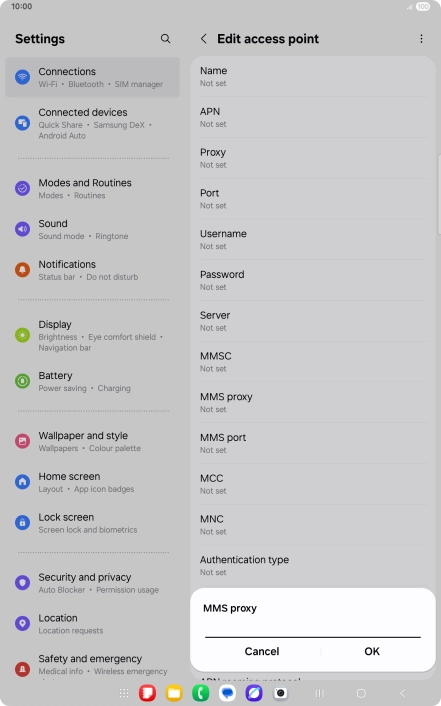This screenshot has height=706, width=441.
Task: Open Modes and Routines settings
Action: [x=92, y=189]
